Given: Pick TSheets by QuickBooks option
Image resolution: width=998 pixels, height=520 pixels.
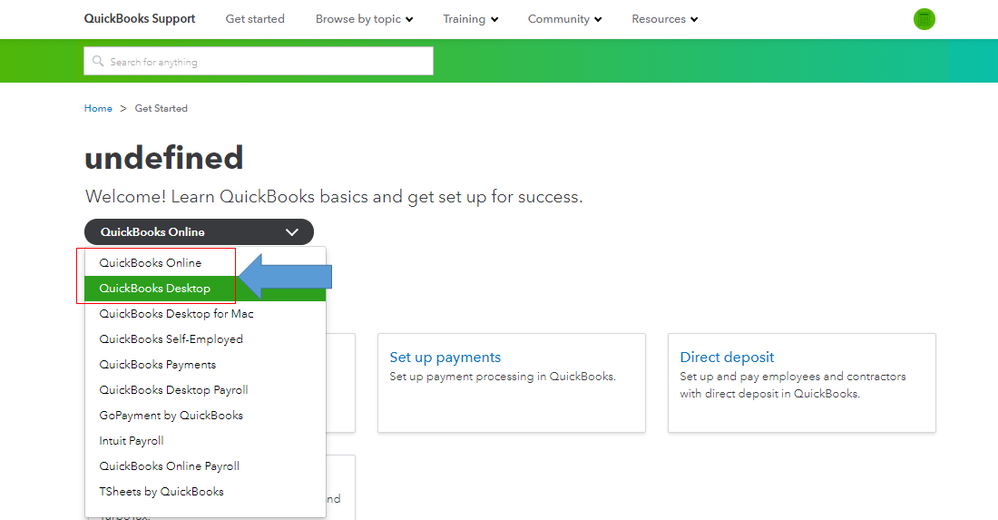Looking at the screenshot, I should point(205,492).
